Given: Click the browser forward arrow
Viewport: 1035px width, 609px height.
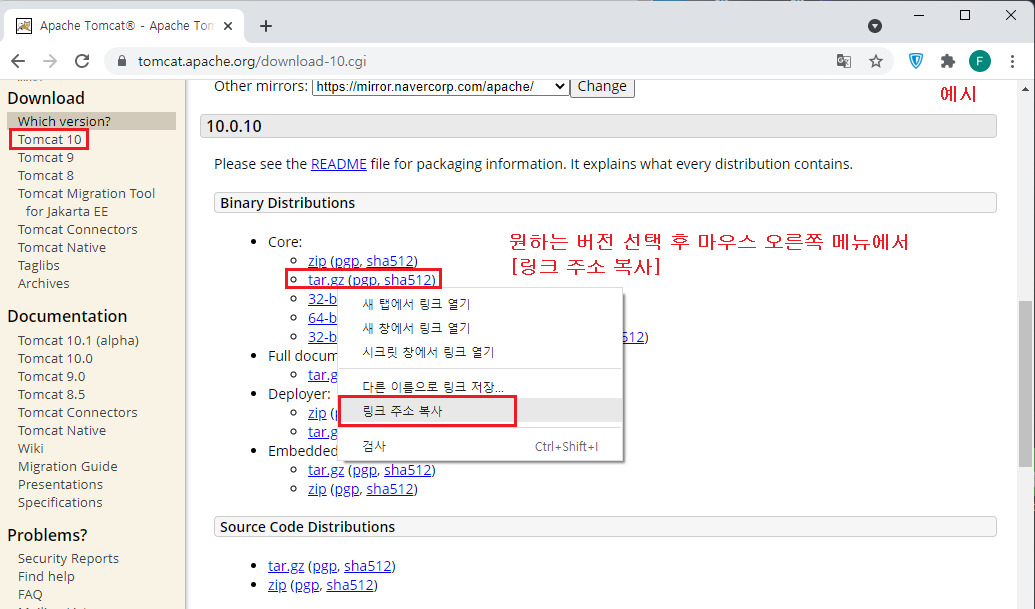Looking at the screenshot, I should 50,61.
